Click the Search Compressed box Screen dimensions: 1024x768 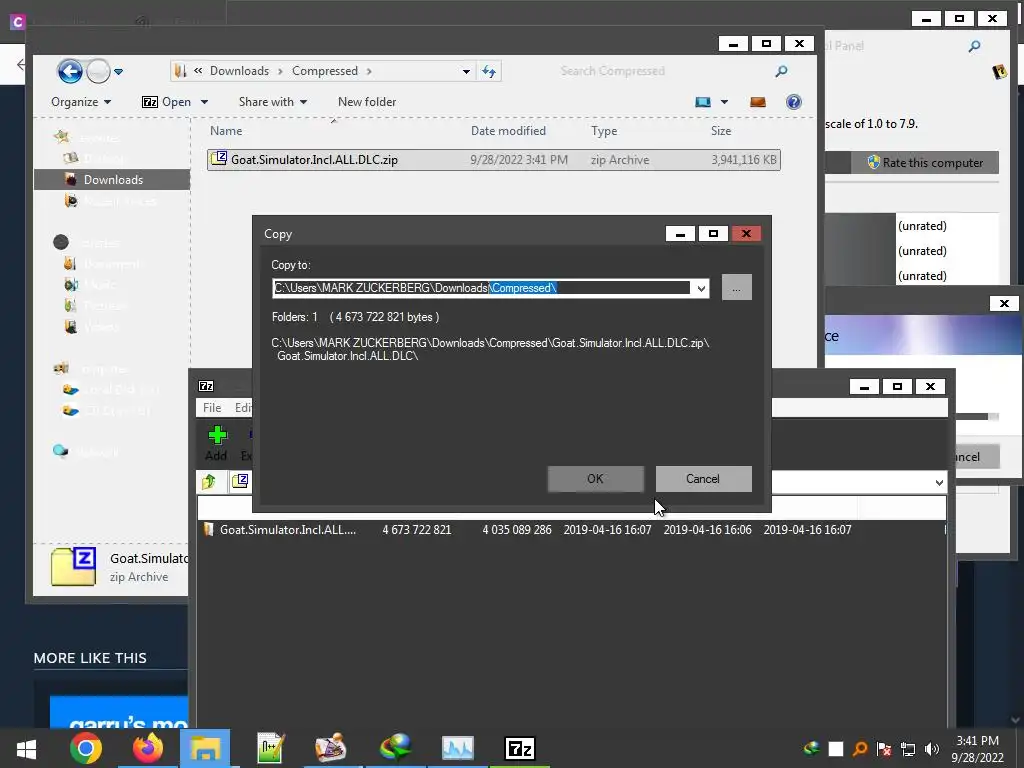coord(663,71)
